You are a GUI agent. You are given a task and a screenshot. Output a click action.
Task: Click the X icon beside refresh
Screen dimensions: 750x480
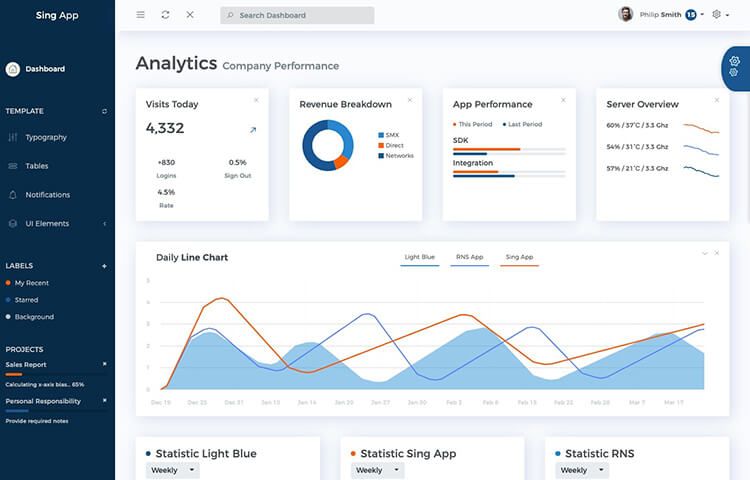pyautogui.click(x=190, y=15)
